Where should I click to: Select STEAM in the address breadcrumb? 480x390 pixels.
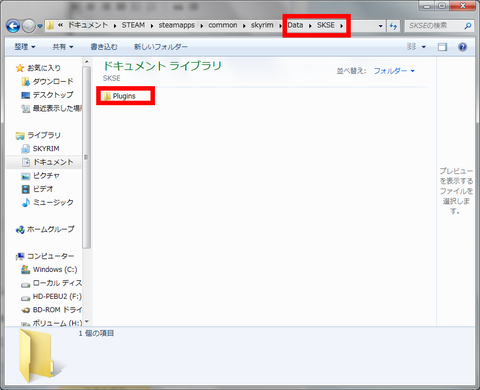tap(133, 25)
